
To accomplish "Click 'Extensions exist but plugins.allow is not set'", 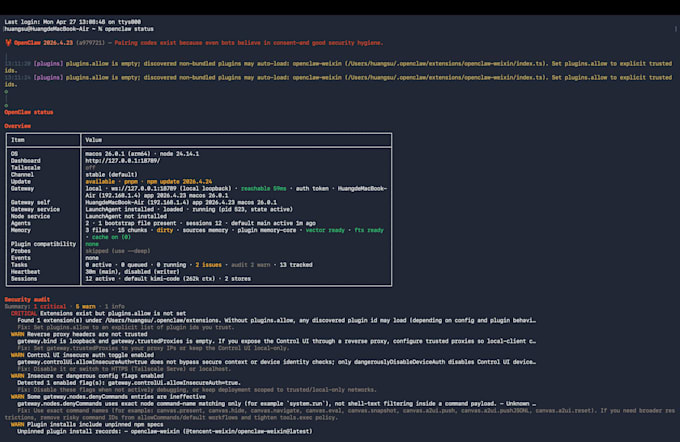I will tap(113, 313).
